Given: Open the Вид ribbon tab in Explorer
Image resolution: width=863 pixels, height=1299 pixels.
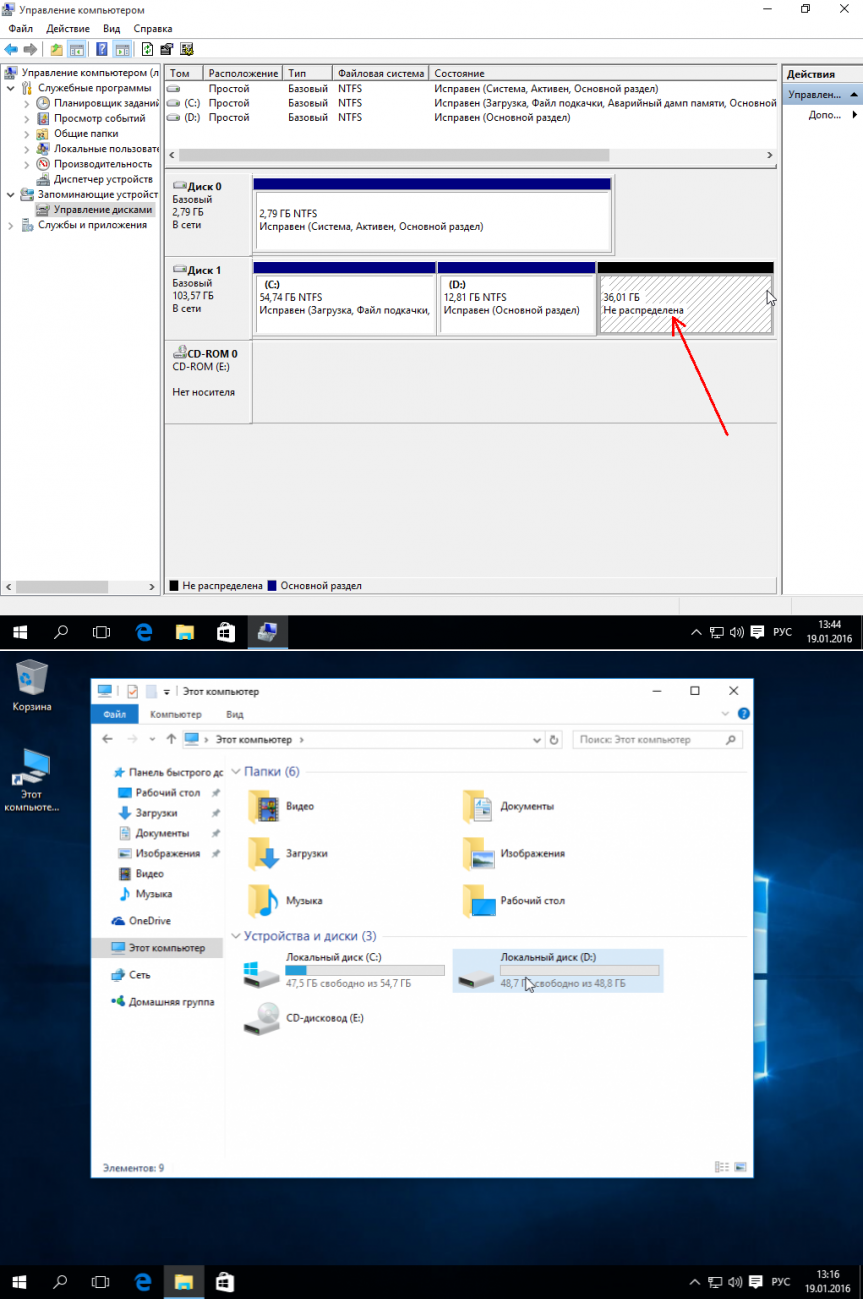Looking at the screenshot, I should pyautogui.click(x=235, y=714).
